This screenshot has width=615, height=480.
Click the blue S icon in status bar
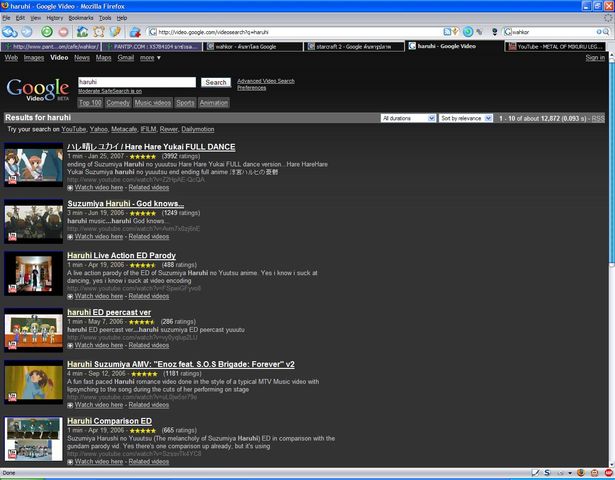[x=547, y=473]
